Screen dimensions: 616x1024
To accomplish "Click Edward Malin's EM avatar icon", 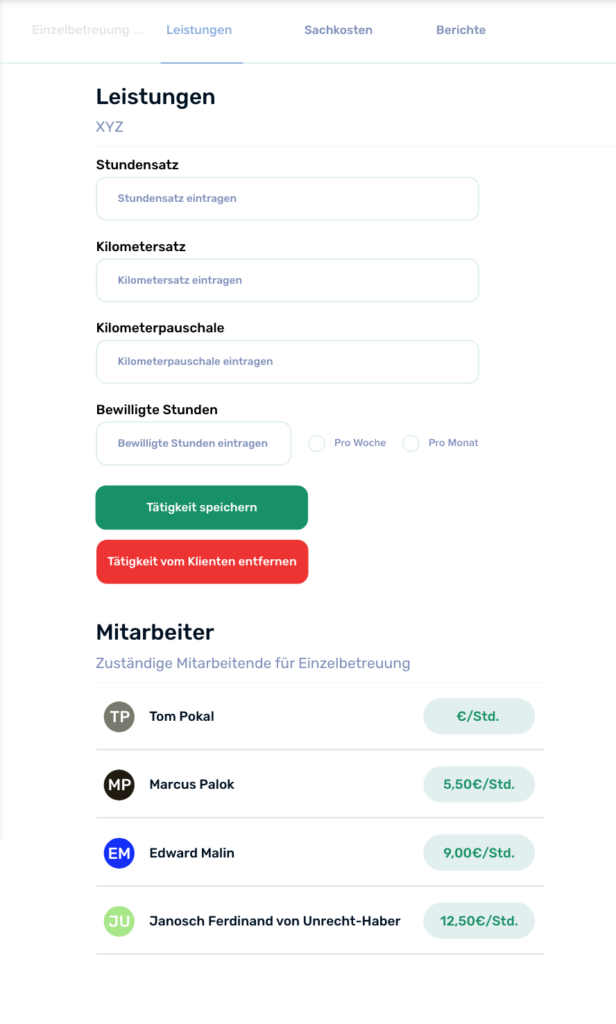I will 119,853.
